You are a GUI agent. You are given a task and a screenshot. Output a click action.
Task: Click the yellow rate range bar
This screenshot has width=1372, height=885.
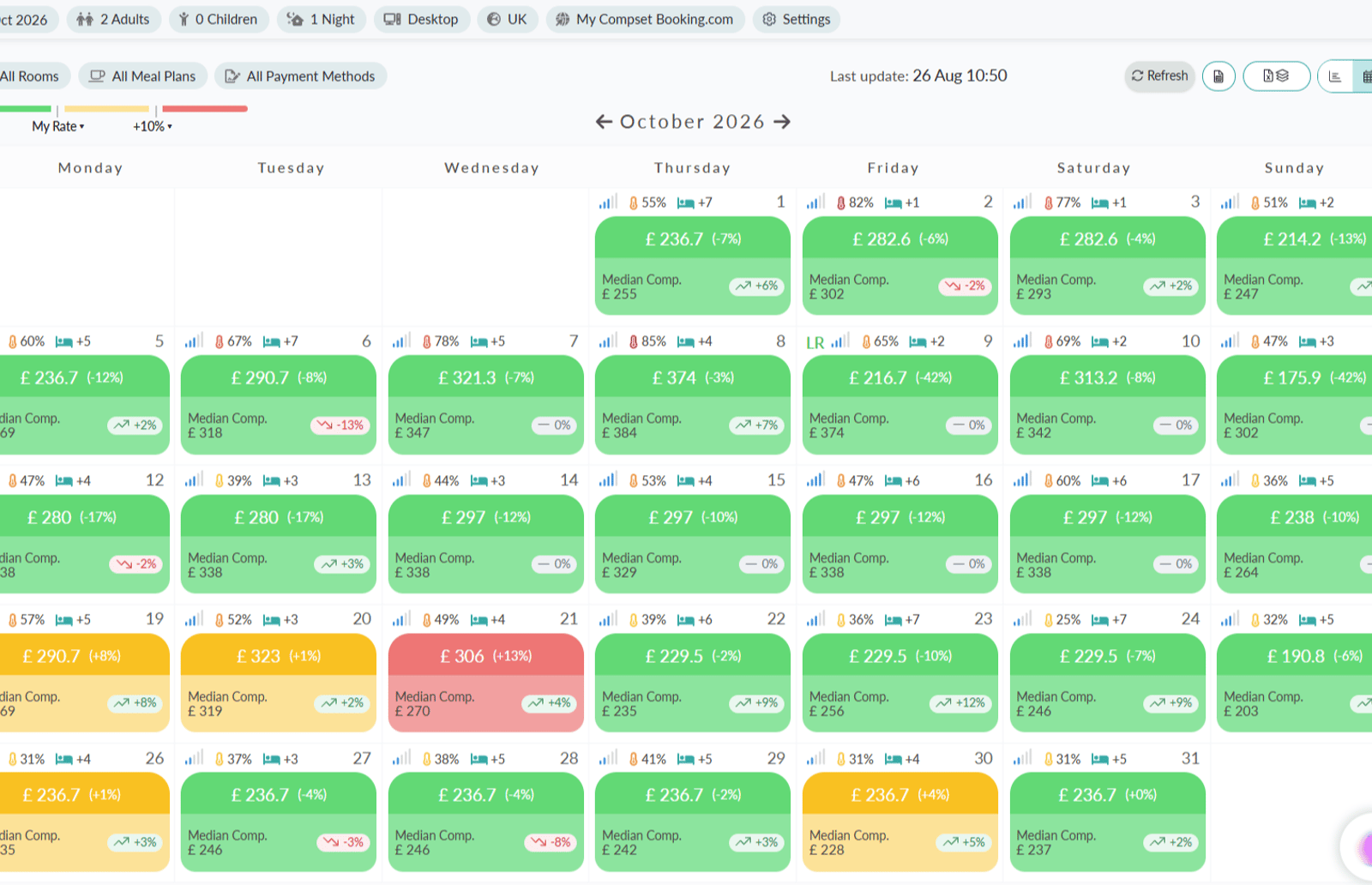coord(107,109)
